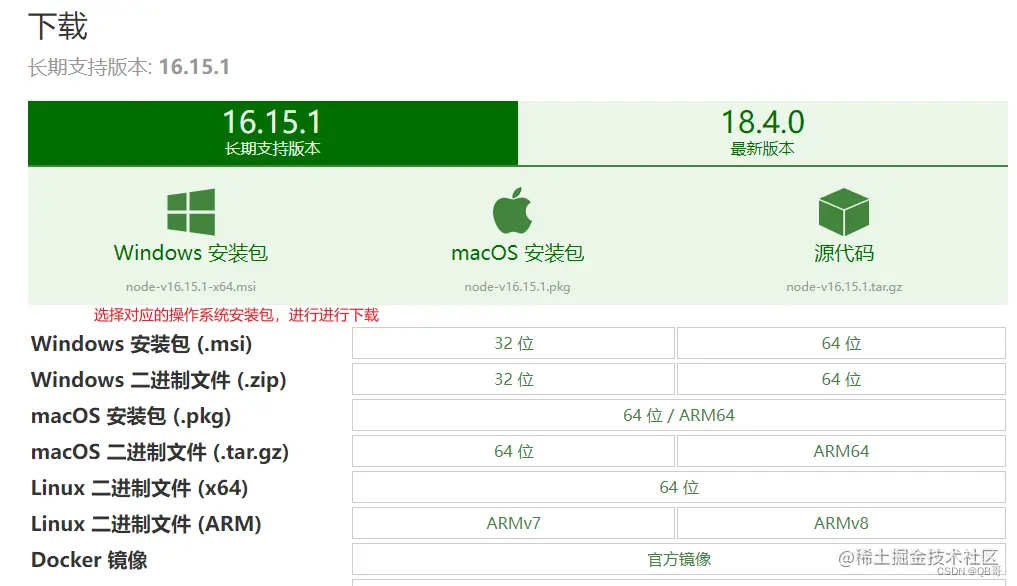This screenshot has width=1017, height=586.
Task: Download the 64 位 Windows 二进制文件 (.zip)
Action: click(841, 379)
